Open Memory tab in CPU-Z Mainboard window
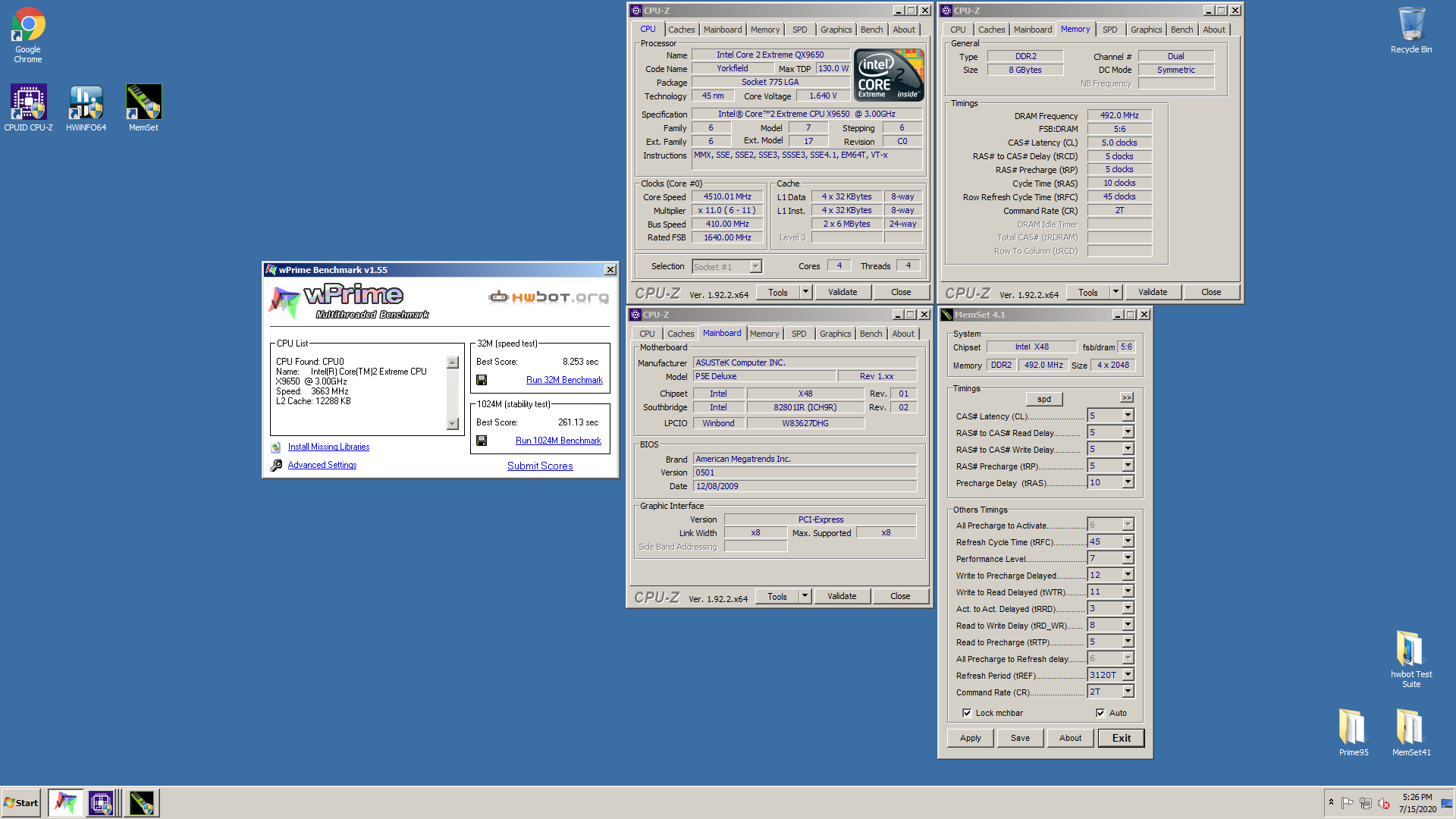The image size is (1456, 819). (x=764, y=334)
